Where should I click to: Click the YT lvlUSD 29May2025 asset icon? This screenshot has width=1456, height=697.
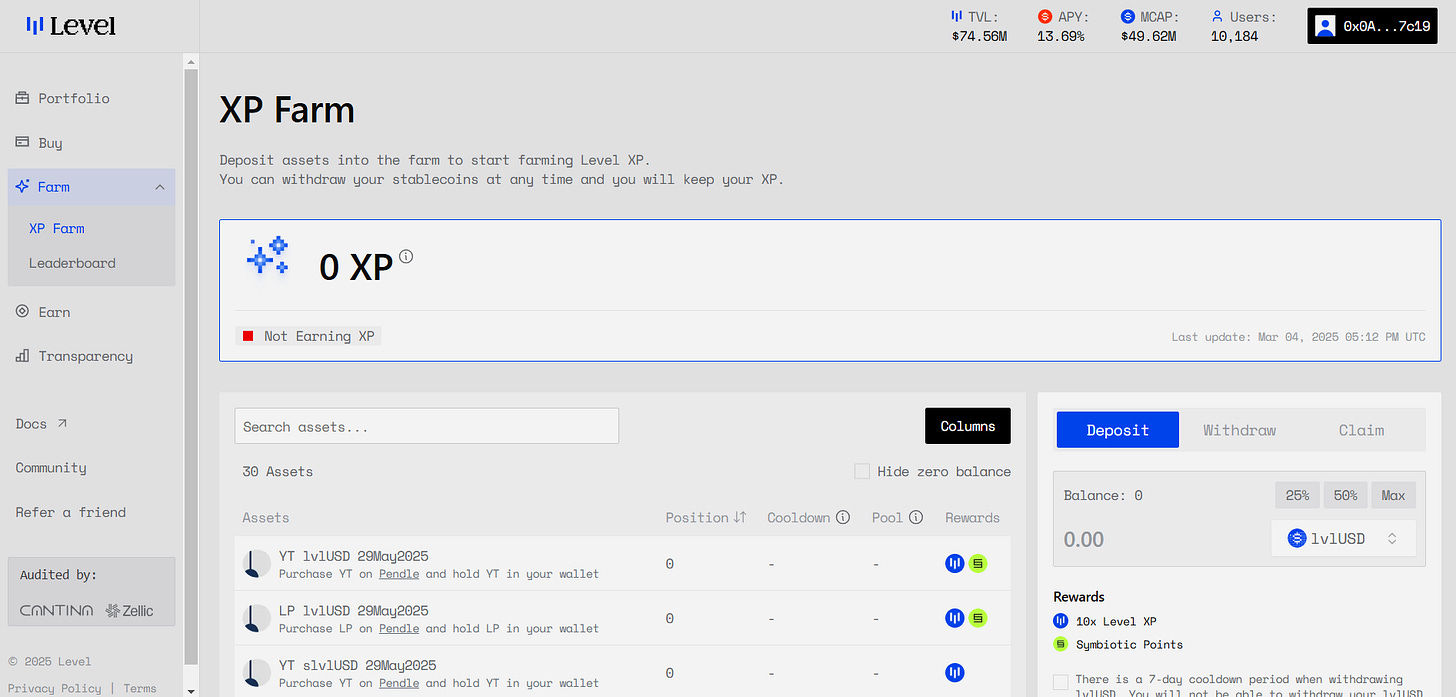[x=257, y=564]
